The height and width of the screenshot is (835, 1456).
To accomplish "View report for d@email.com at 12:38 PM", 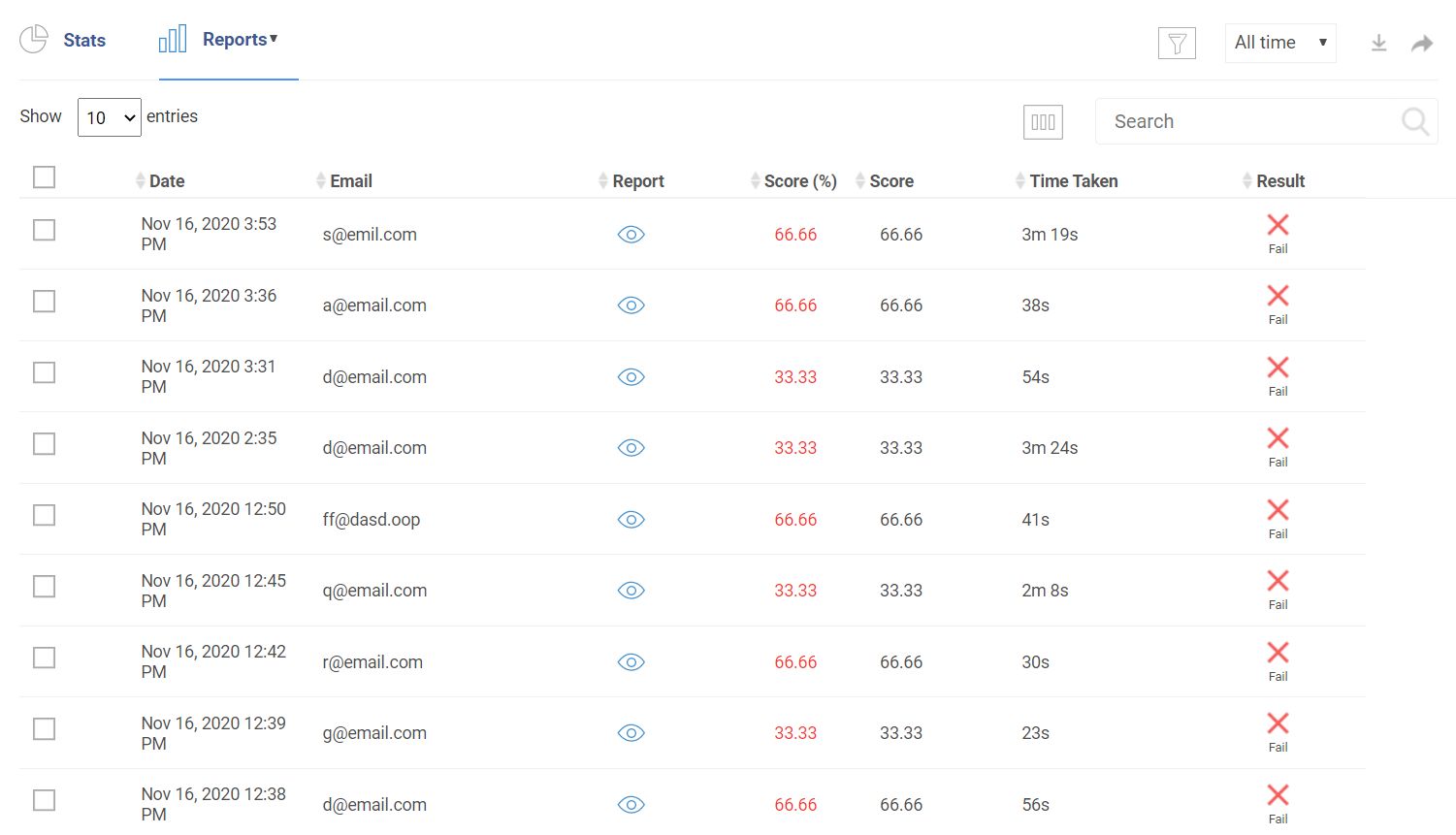I will pyautogui.click(x=631, y=805).
